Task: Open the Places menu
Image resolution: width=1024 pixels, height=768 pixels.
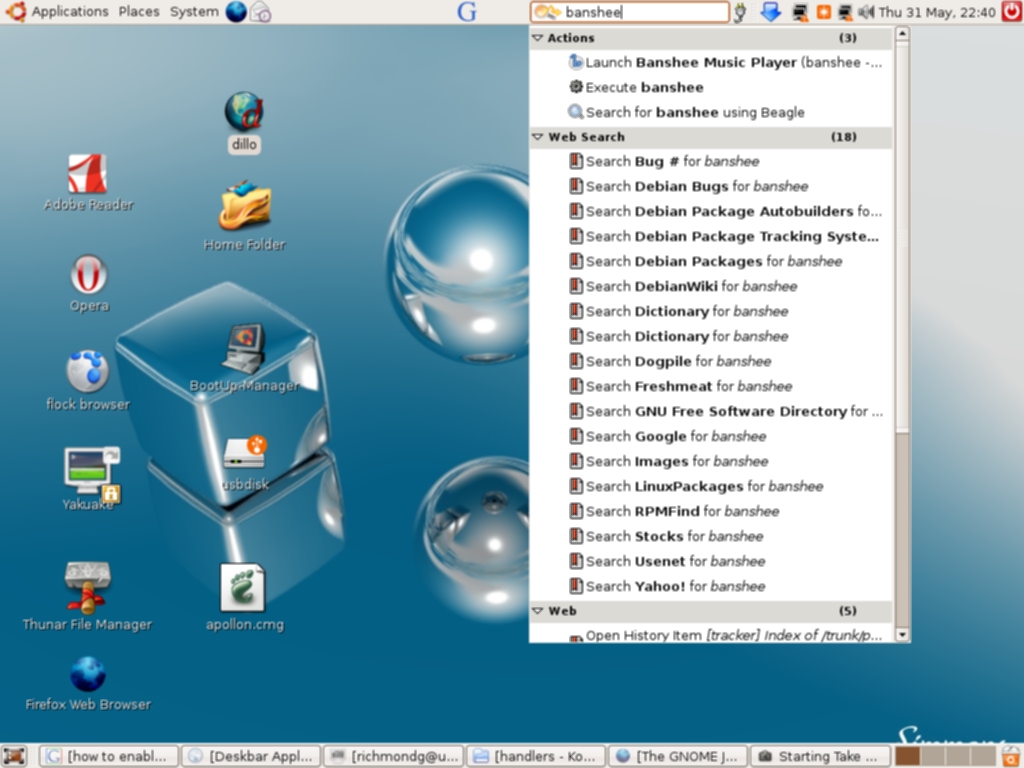Action: coord(139,12)
